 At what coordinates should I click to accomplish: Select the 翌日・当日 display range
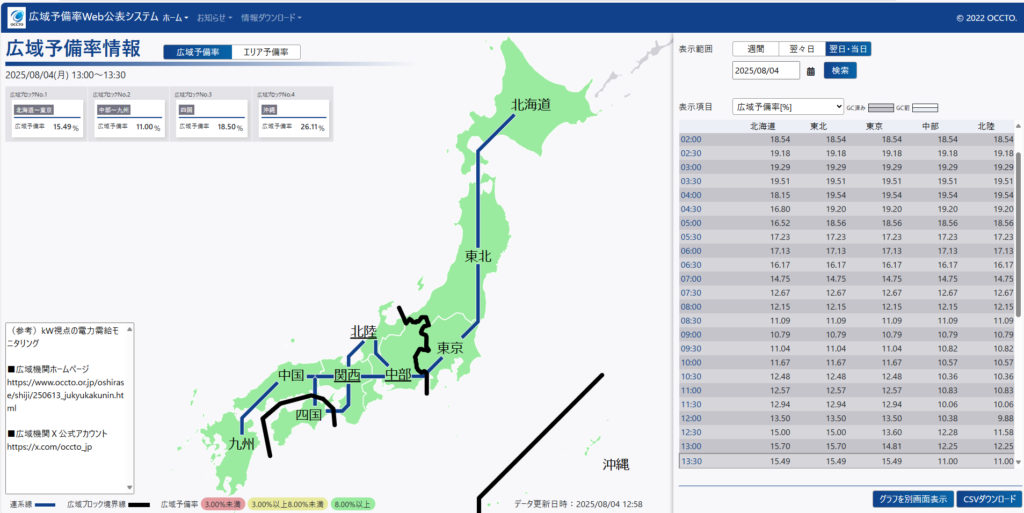(x=848, y=49)
